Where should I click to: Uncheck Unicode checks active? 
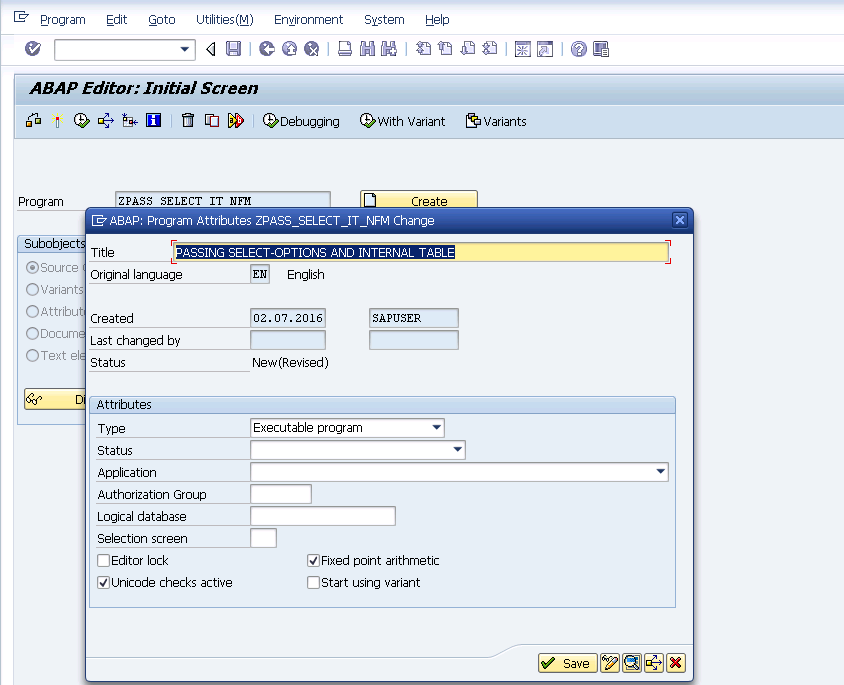point(102,582)
